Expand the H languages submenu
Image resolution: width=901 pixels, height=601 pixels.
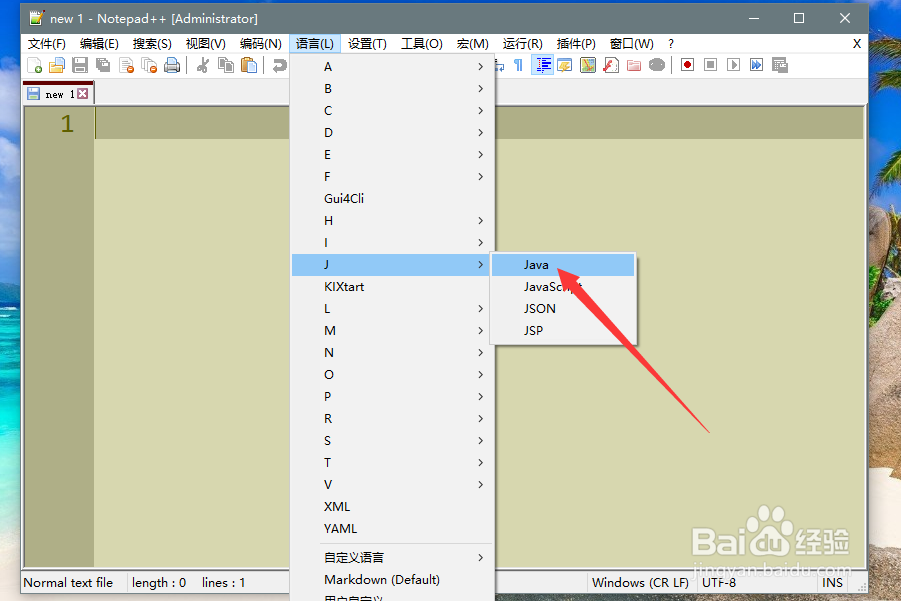392,221
